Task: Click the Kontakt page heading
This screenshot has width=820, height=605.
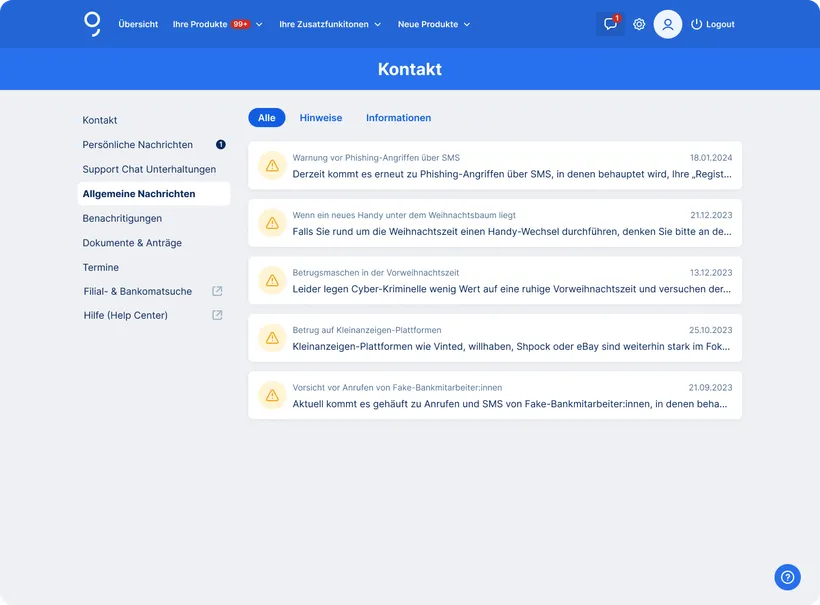Action: tap(410, 69)
